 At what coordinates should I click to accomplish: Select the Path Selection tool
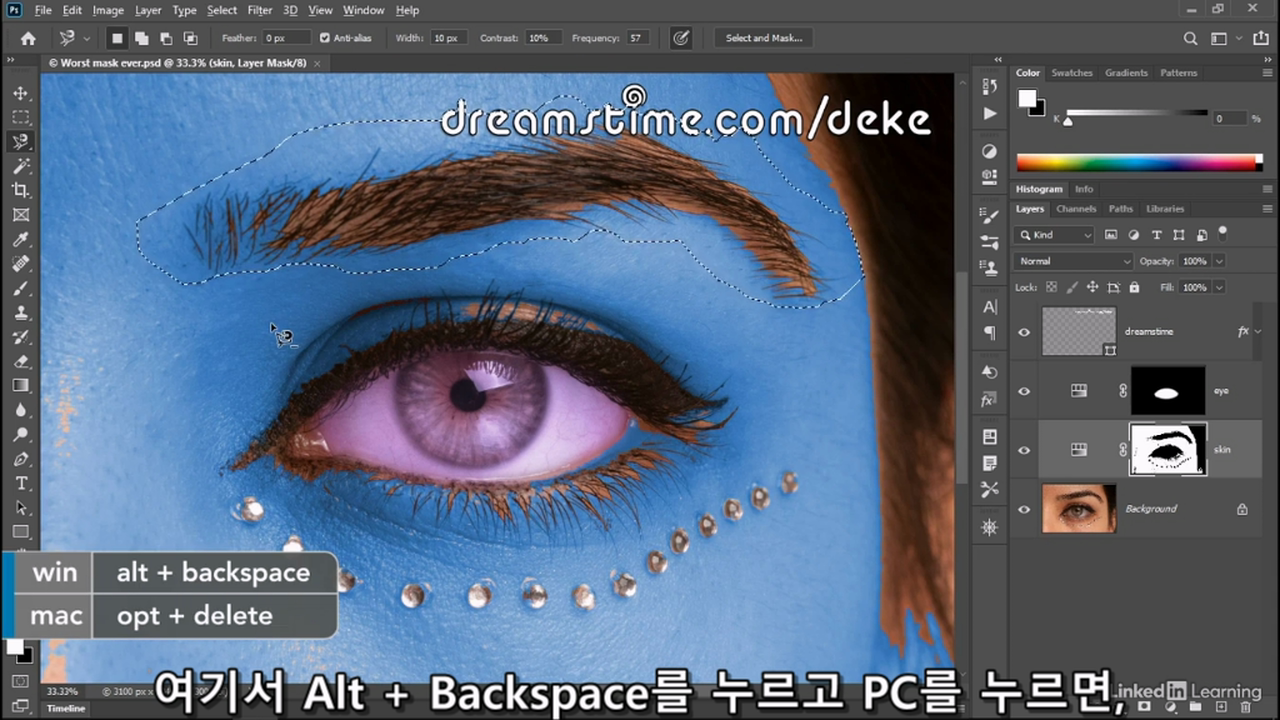21,508
